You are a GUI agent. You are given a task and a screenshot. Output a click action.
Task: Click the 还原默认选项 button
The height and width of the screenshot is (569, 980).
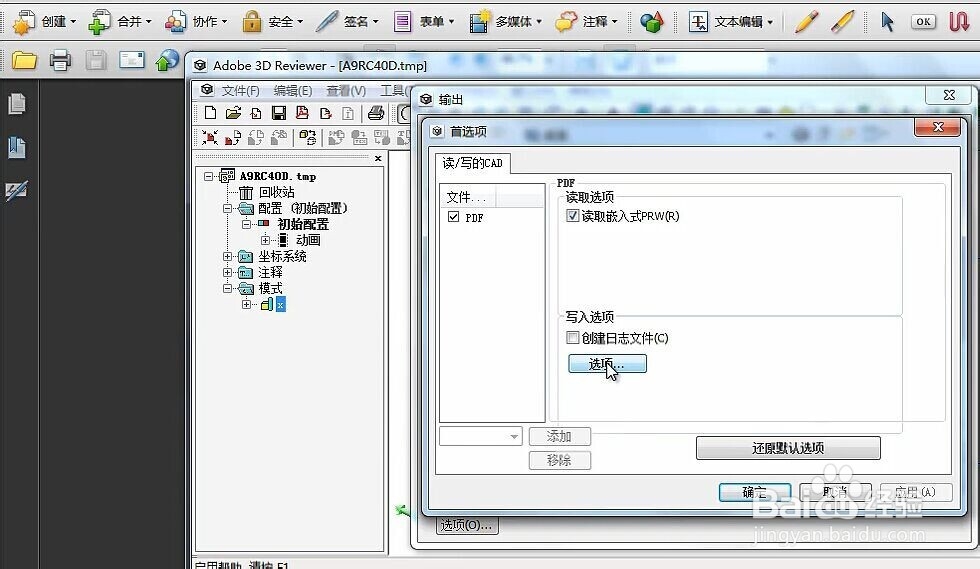click(788, 448)
